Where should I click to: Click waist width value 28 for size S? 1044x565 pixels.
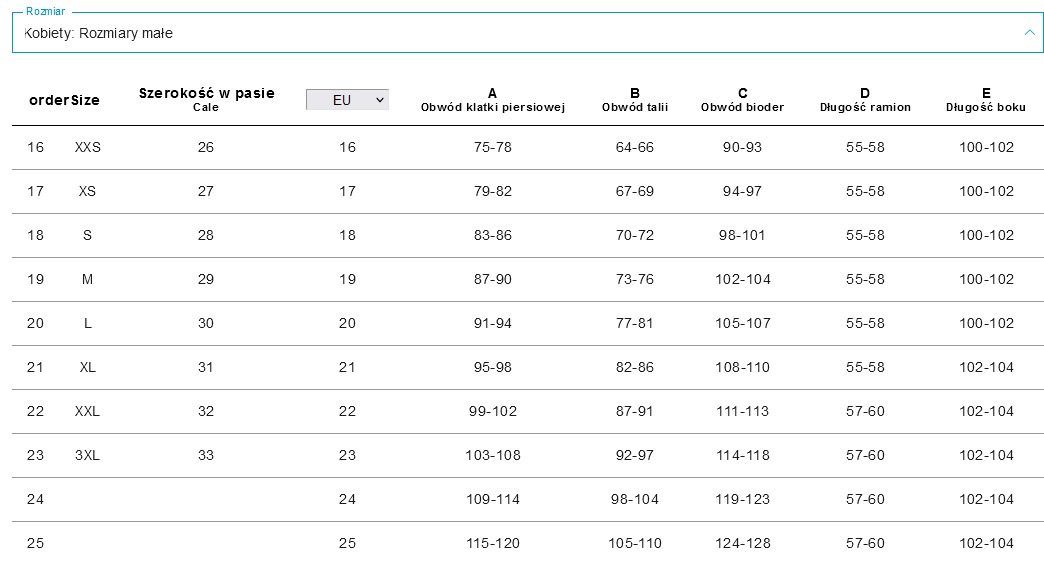(x=206, y=235)
